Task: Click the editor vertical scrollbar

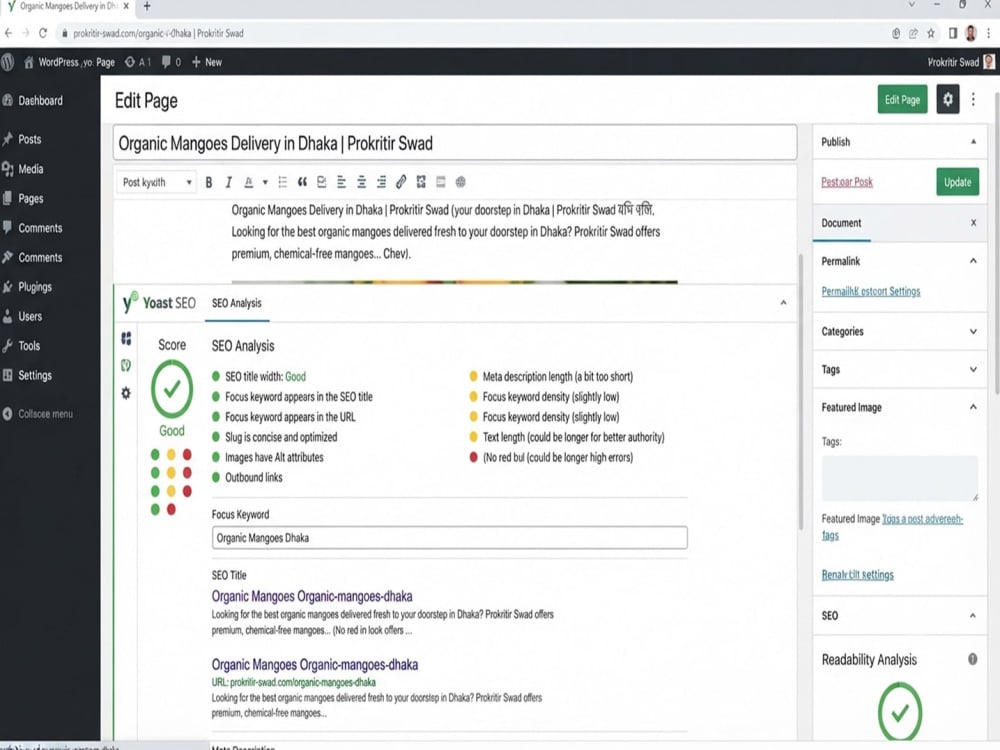Action: point(801,392)
